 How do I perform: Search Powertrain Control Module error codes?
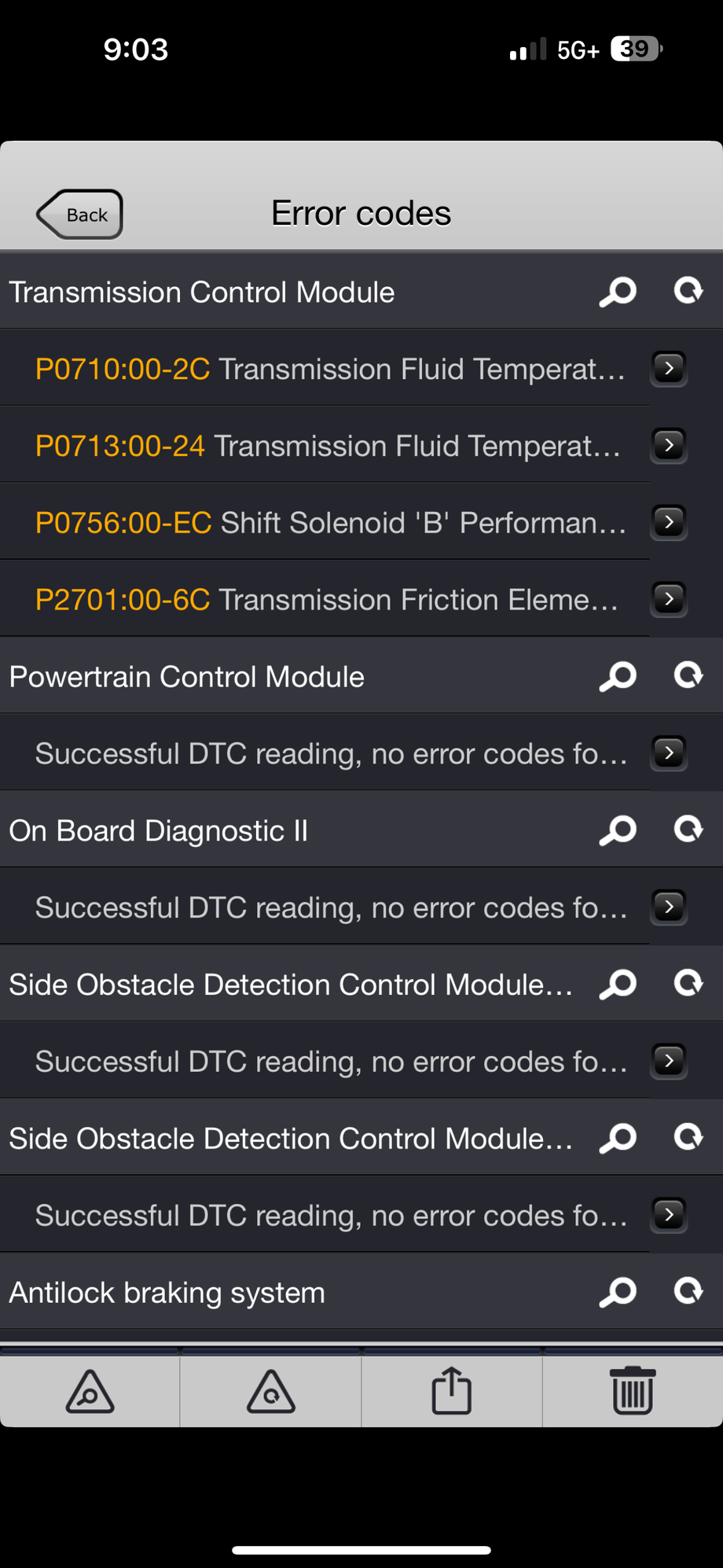[618, 676]
